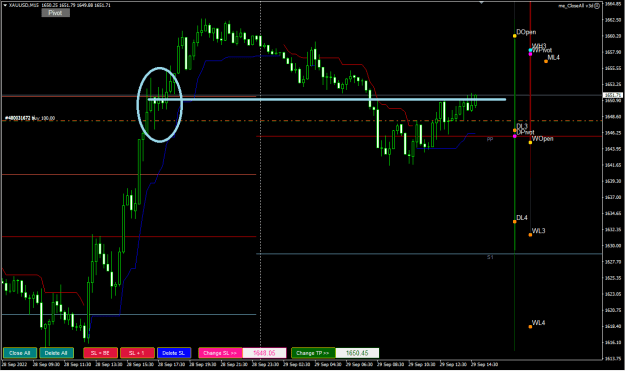Screen dimensions: 625x371
Task: Click the Pivot button
Action: point(55,13)
